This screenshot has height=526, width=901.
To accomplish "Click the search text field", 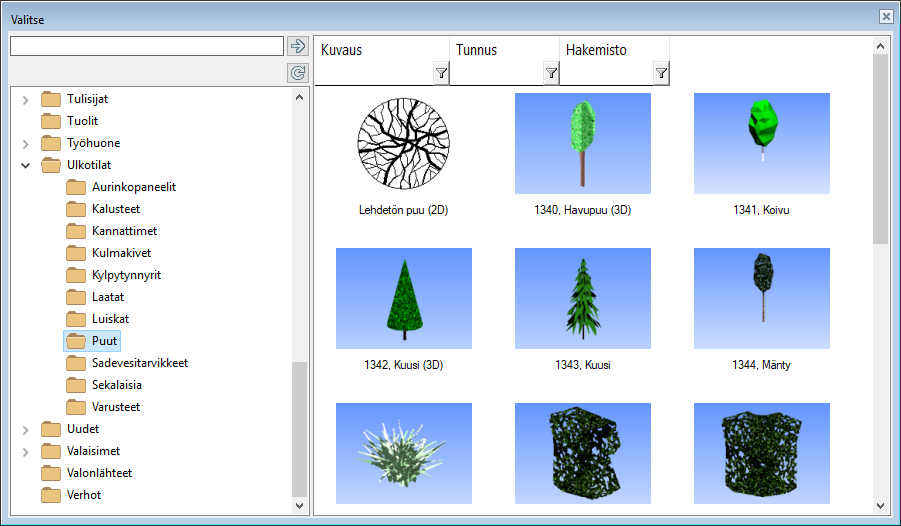I will [x=147, y=46].
